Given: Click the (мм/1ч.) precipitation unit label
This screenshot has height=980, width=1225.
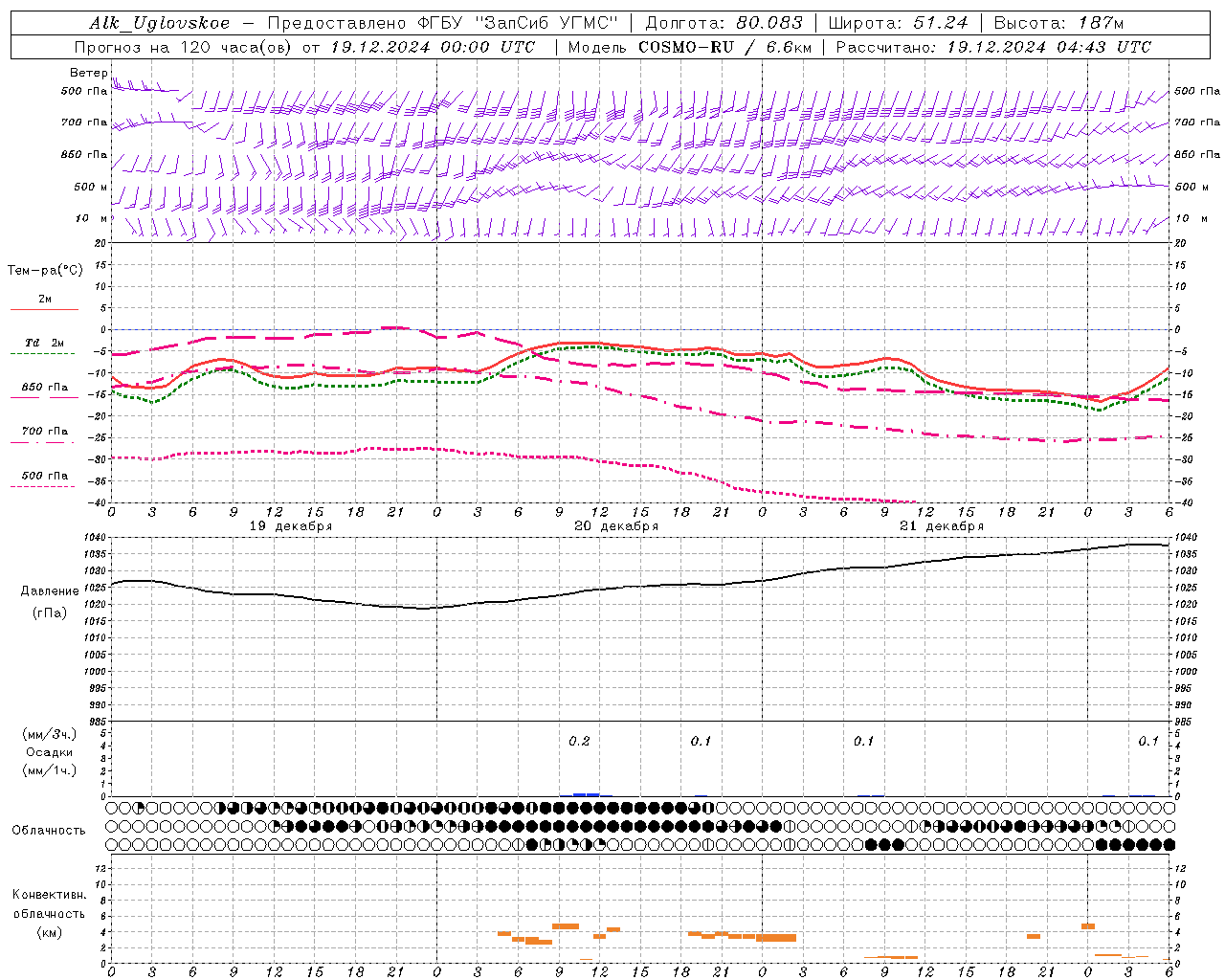Looking at the screenshot, I should 50,770.
